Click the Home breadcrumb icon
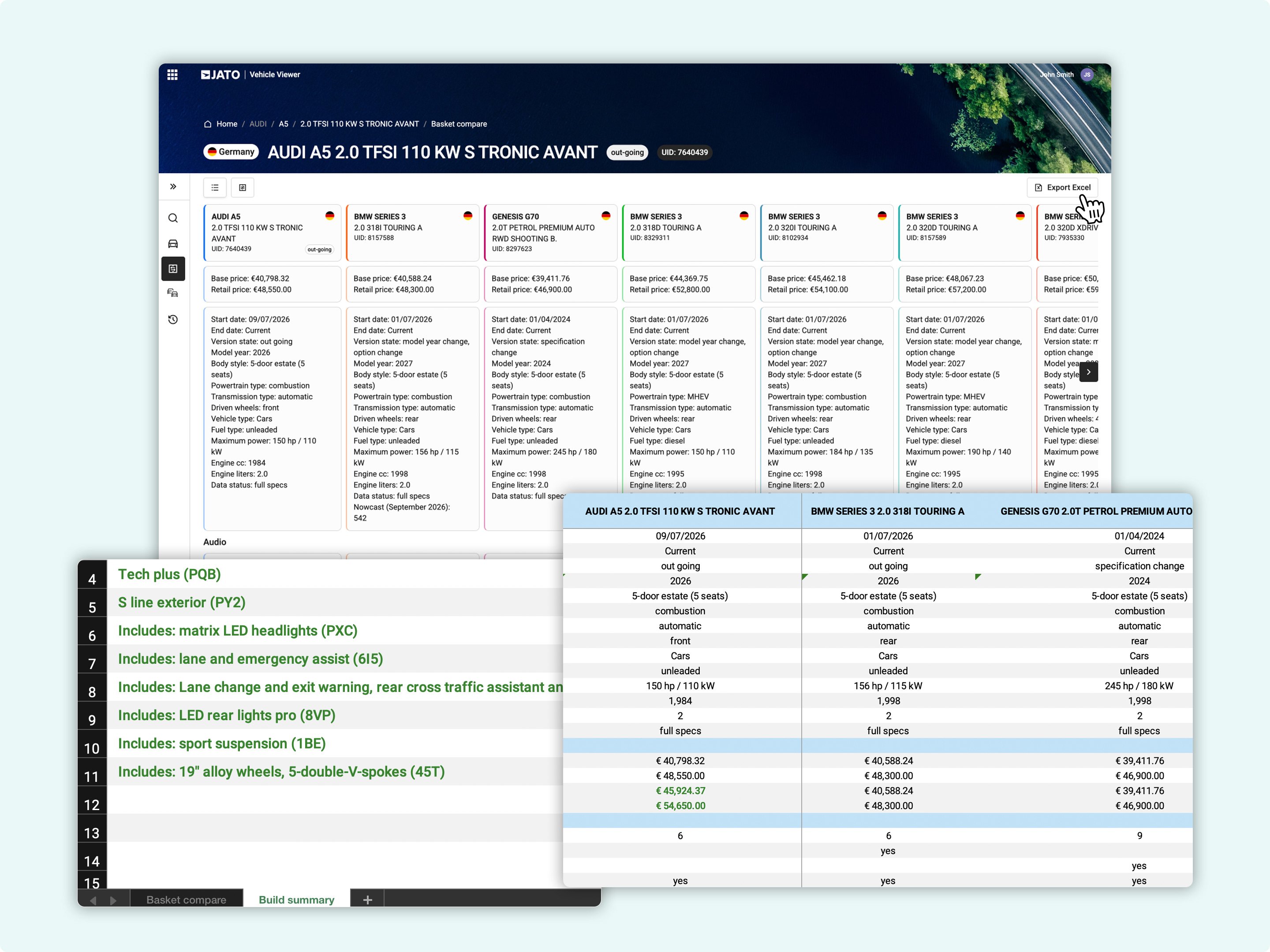 [x=208, y=124]
